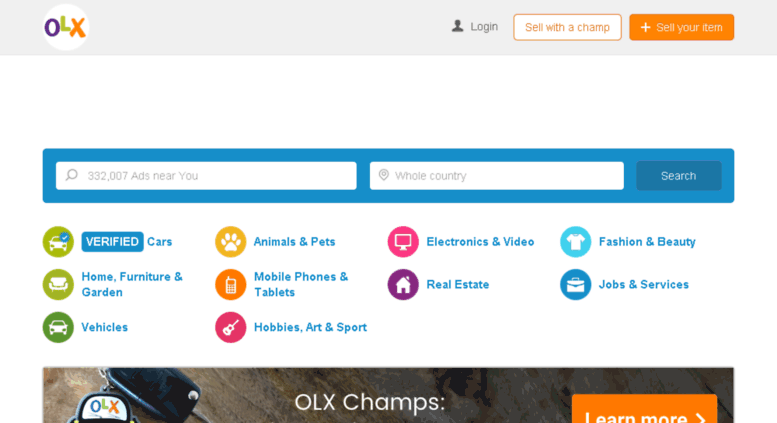This screenshot has height=423, width=777.
Task: Open the Verified Cars category icon
Action: click(x=58, y=242)
